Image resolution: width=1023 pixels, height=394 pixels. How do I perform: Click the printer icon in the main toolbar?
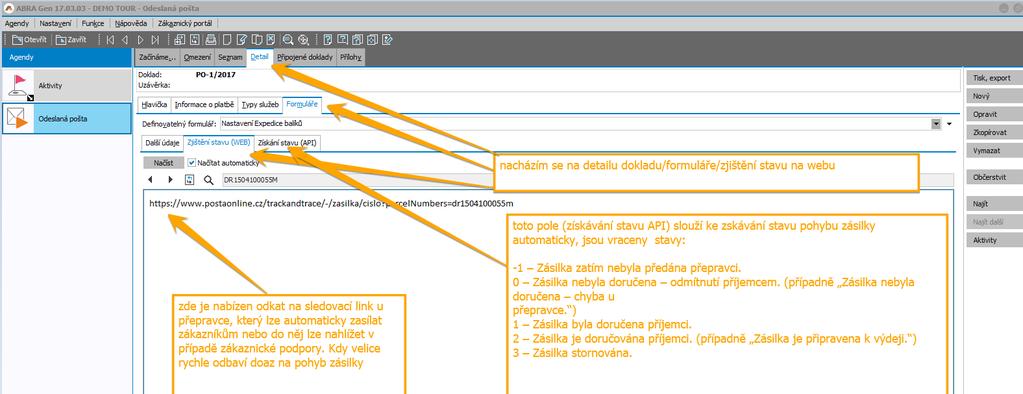point(210,40)
